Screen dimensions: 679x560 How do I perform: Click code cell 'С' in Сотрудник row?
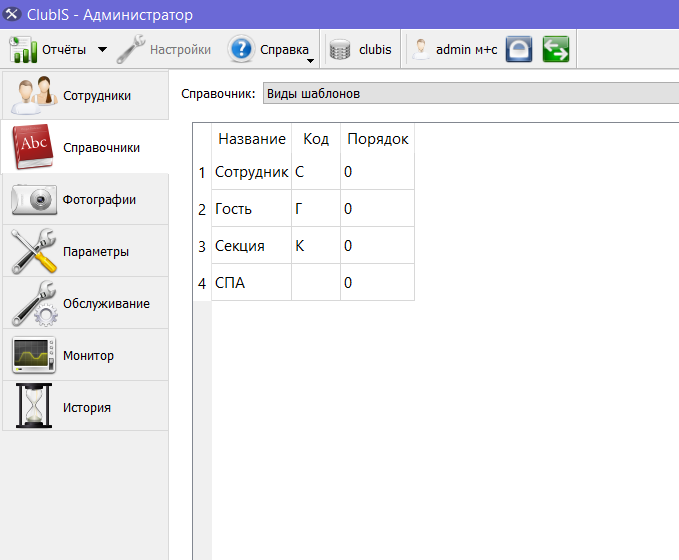pyautogui.click(x=316, y=172)
